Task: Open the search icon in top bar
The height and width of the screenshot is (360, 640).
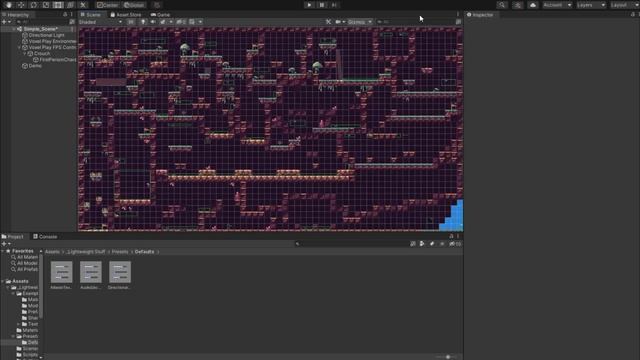Action: coord(502,5)
